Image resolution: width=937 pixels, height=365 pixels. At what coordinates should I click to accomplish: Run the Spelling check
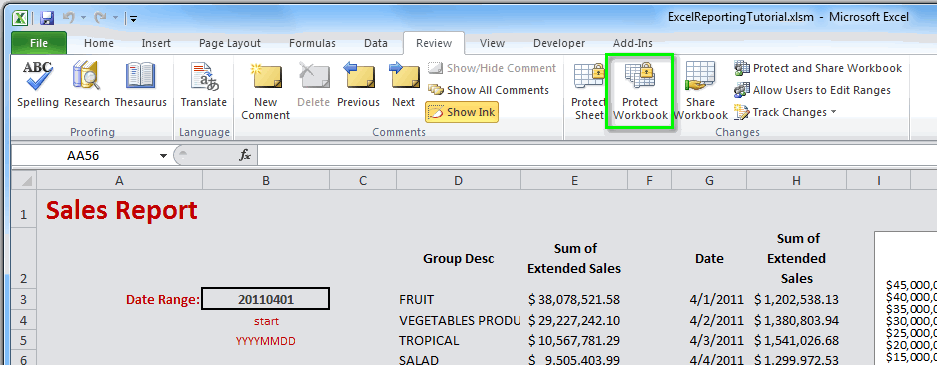(38, 85)
